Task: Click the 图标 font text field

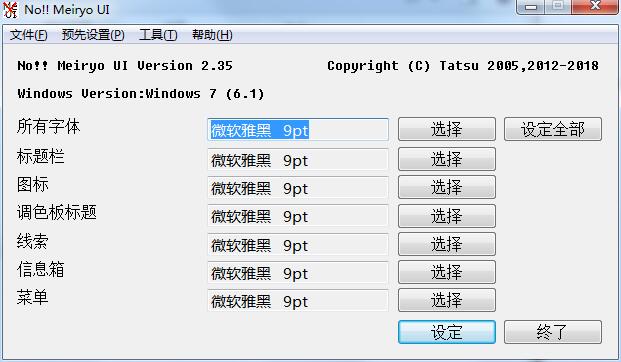Action: (298, 187)
